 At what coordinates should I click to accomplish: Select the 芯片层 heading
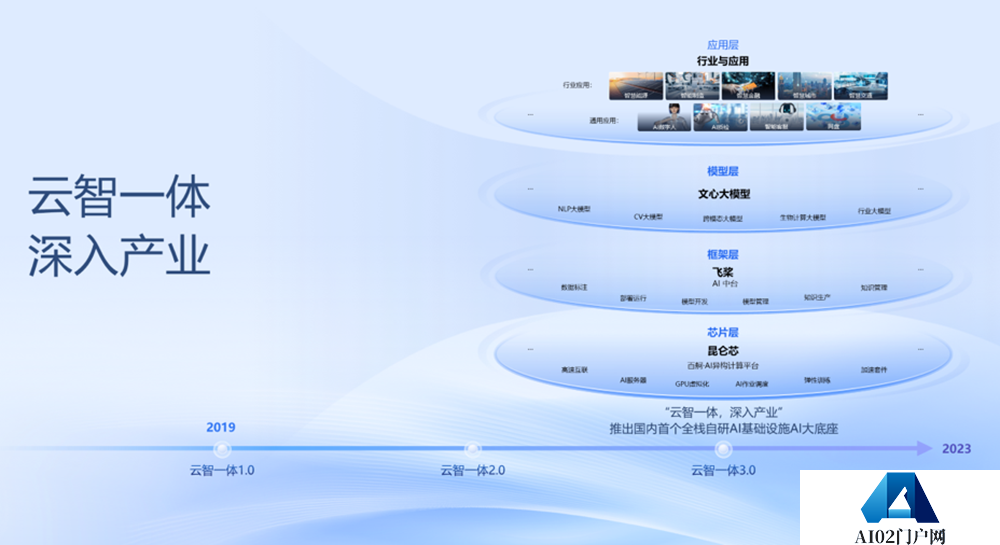[x=723, y=333]
